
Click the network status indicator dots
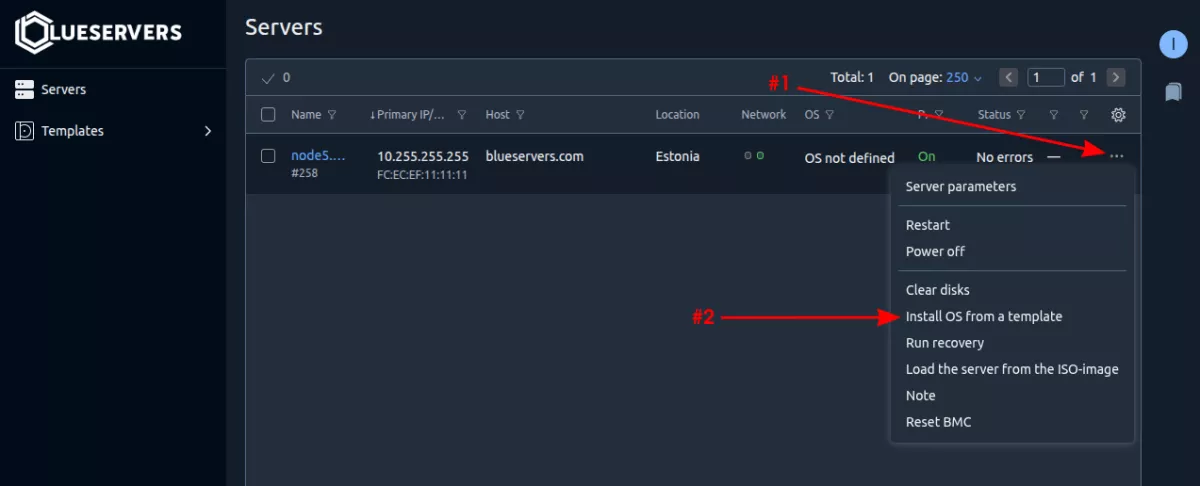pyautogui.click(x=754, y=156)
